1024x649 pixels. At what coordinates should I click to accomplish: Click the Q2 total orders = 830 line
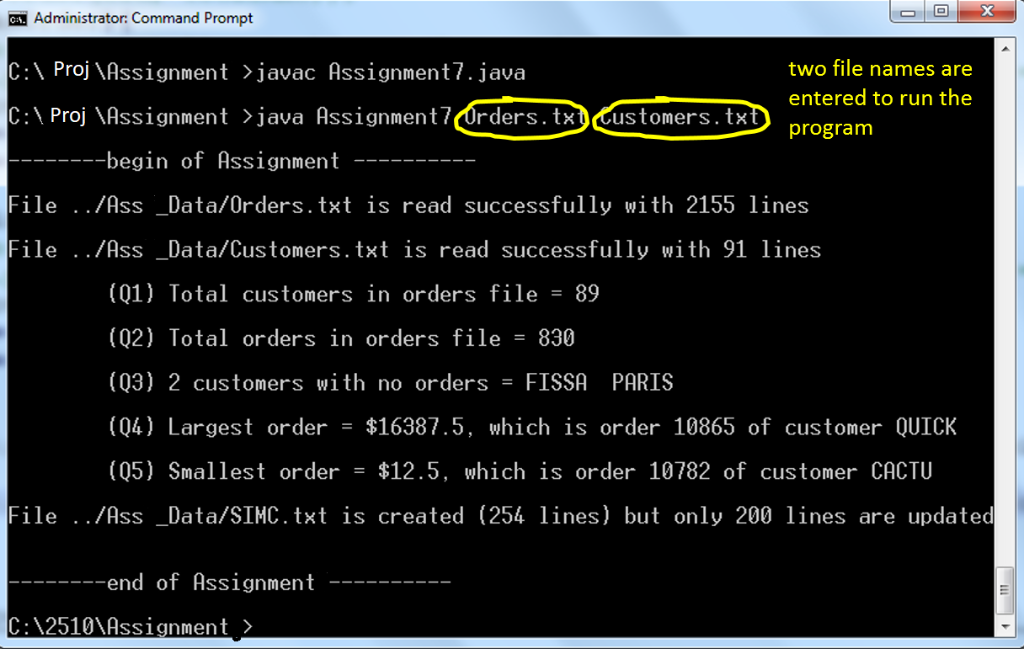(x=341, y=338)
